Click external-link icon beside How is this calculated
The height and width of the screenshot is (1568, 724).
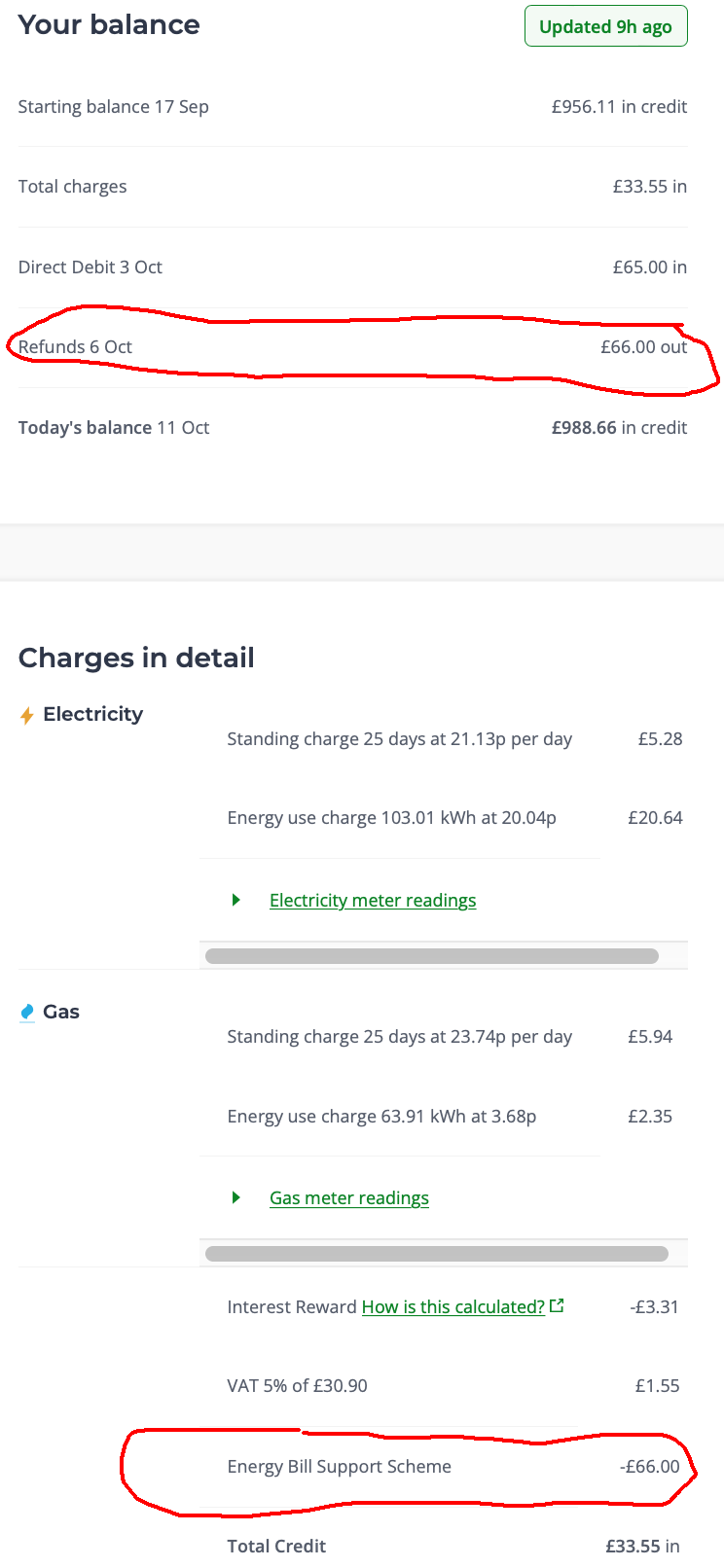click(x=557, y=1305)
